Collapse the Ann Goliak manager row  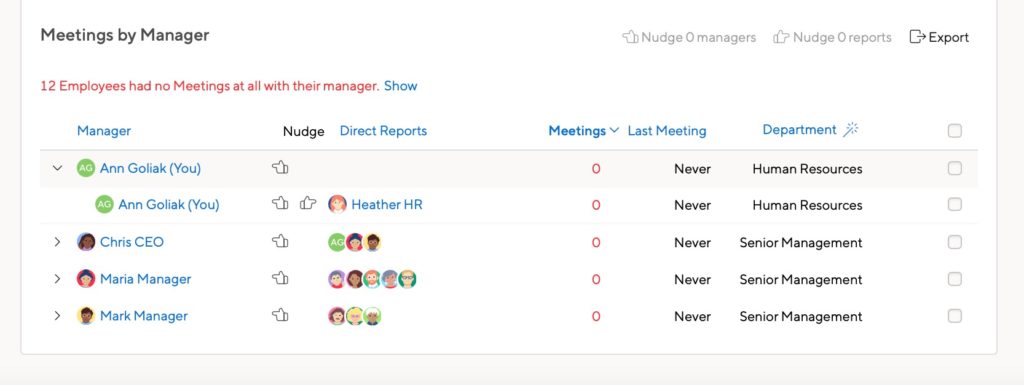click(57, 168)
